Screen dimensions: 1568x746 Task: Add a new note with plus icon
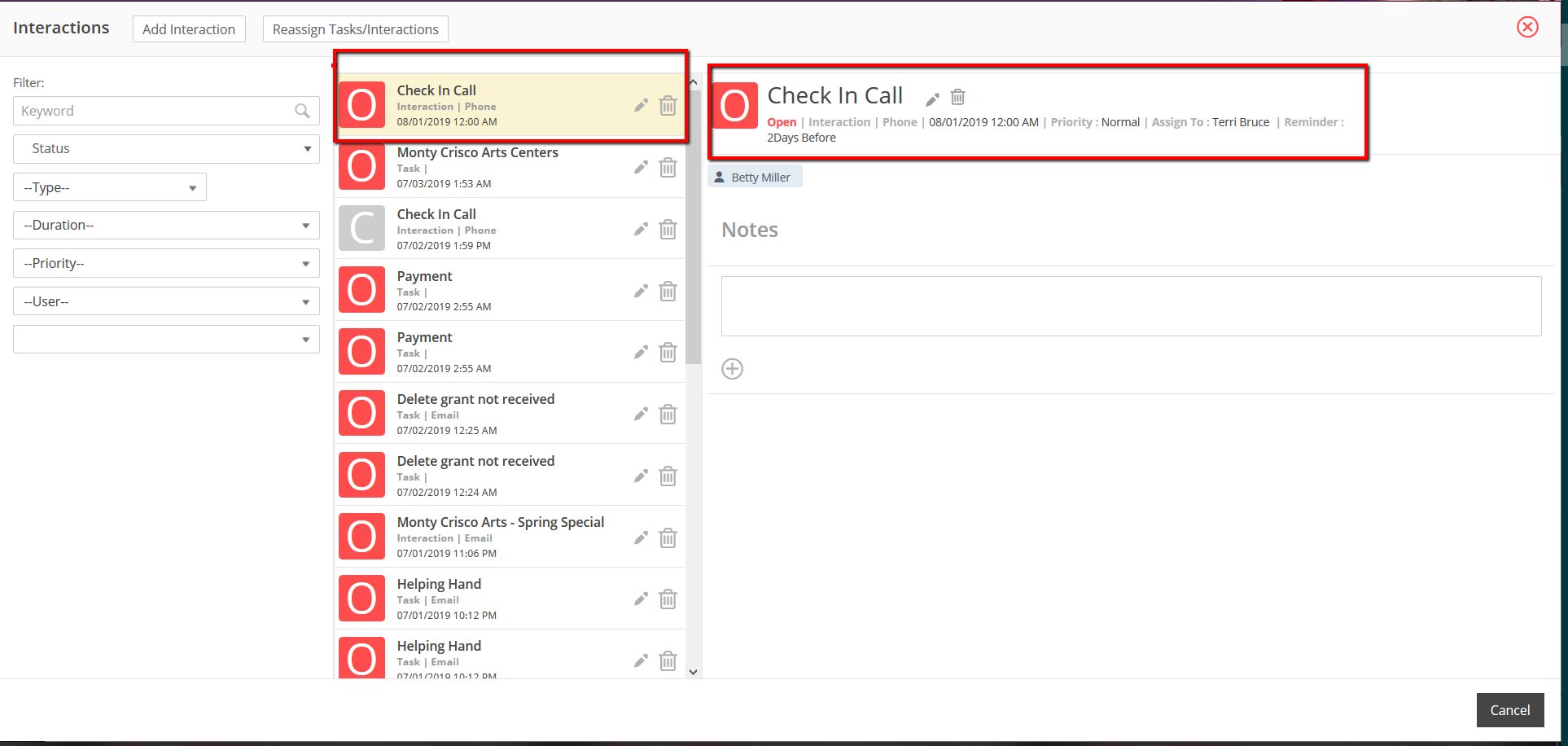[x=733, y=369]
